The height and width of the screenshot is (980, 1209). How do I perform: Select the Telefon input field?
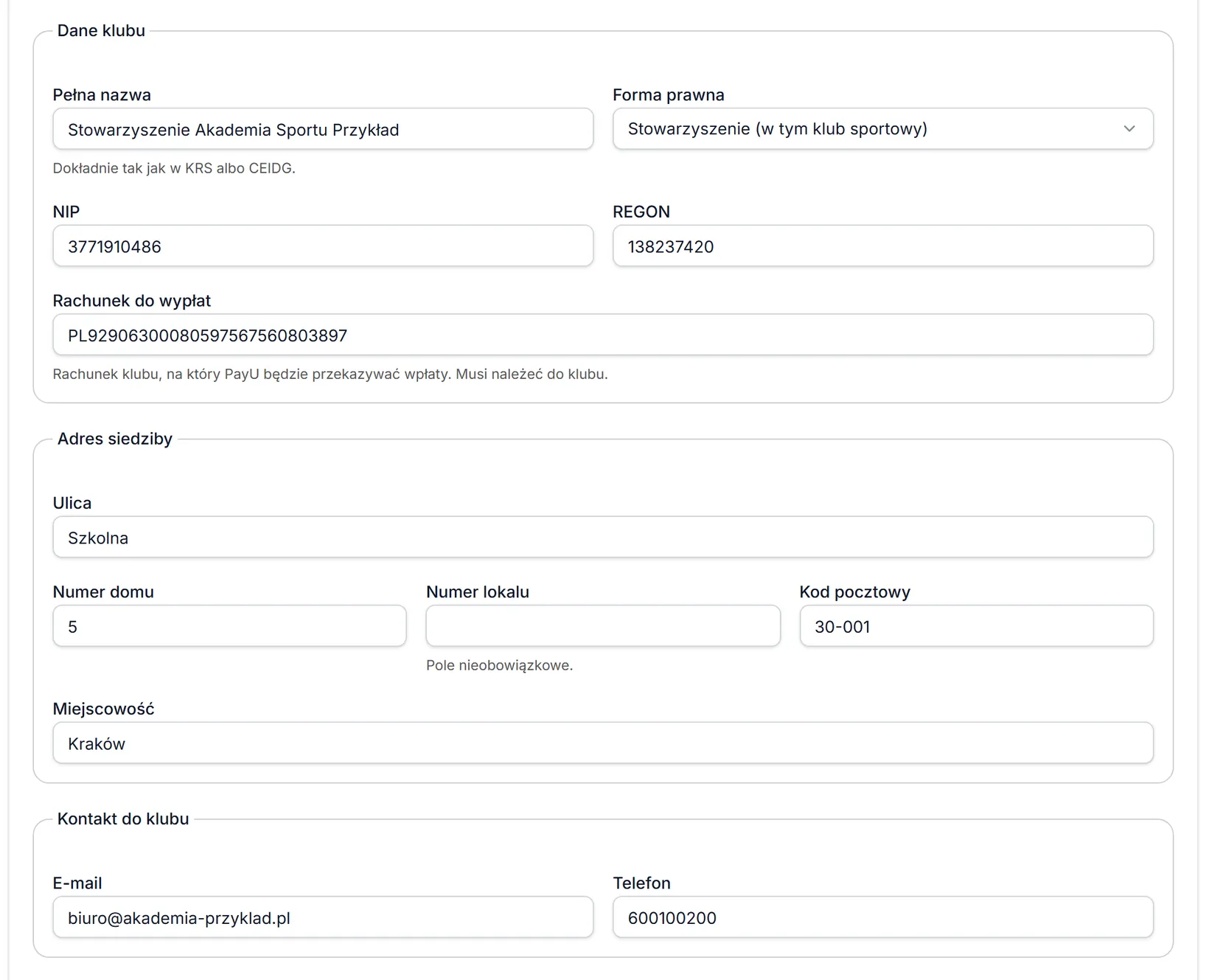pyautogui.click(x=882, y=917)
